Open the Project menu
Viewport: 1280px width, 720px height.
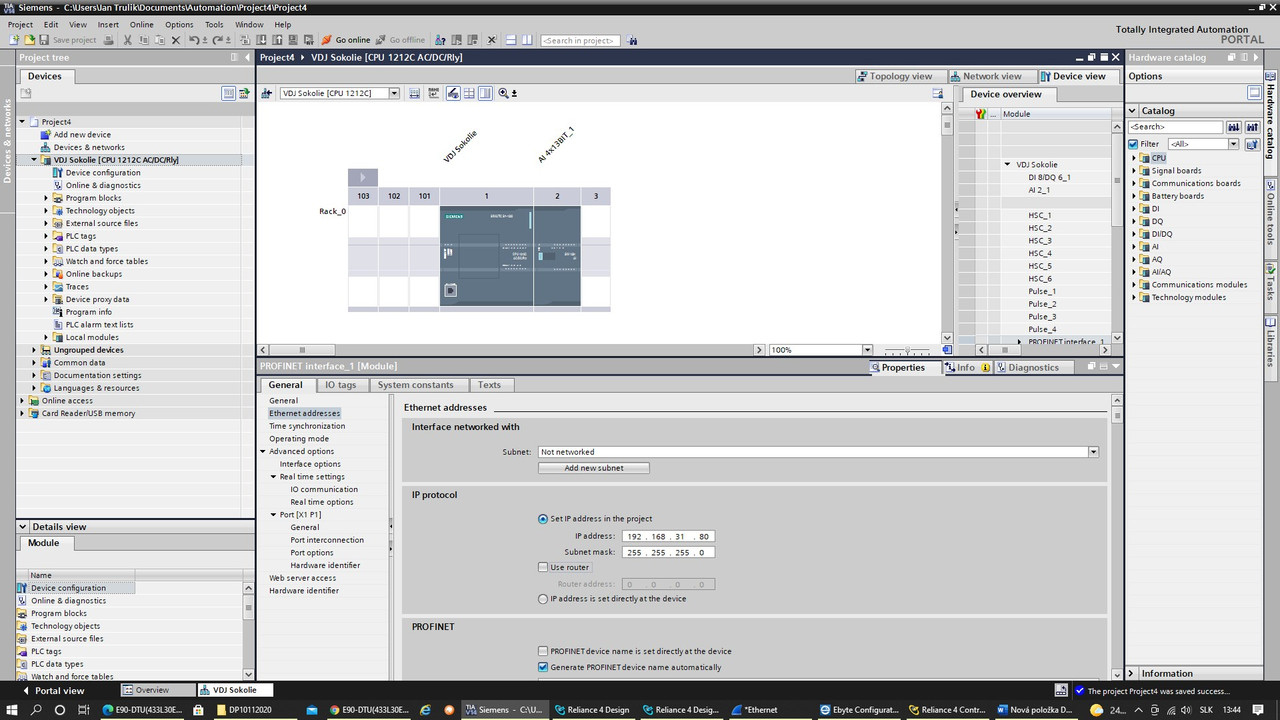20,24
